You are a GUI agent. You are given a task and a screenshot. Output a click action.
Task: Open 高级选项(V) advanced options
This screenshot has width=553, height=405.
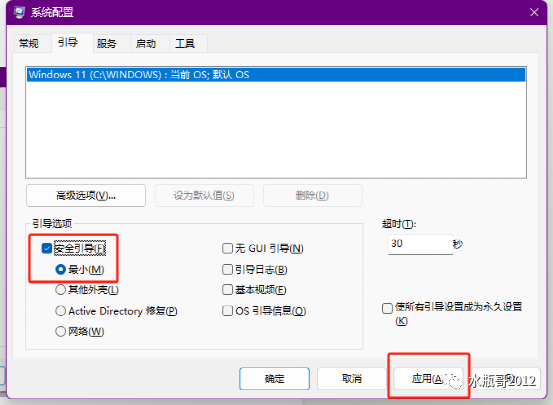coord(86,195)
